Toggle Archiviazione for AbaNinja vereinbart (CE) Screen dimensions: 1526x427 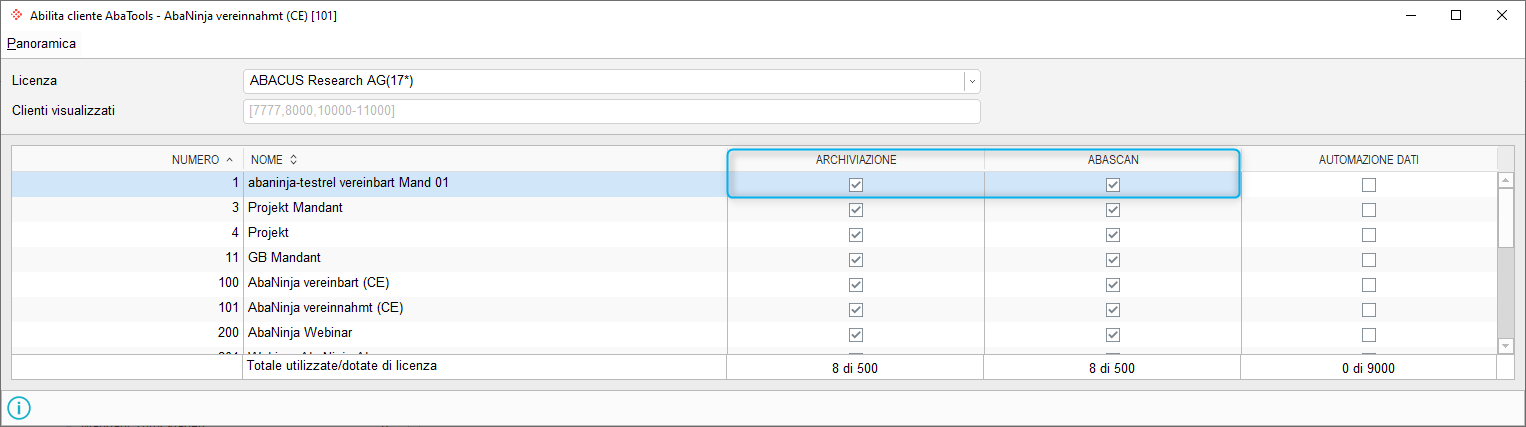(856, 285)
